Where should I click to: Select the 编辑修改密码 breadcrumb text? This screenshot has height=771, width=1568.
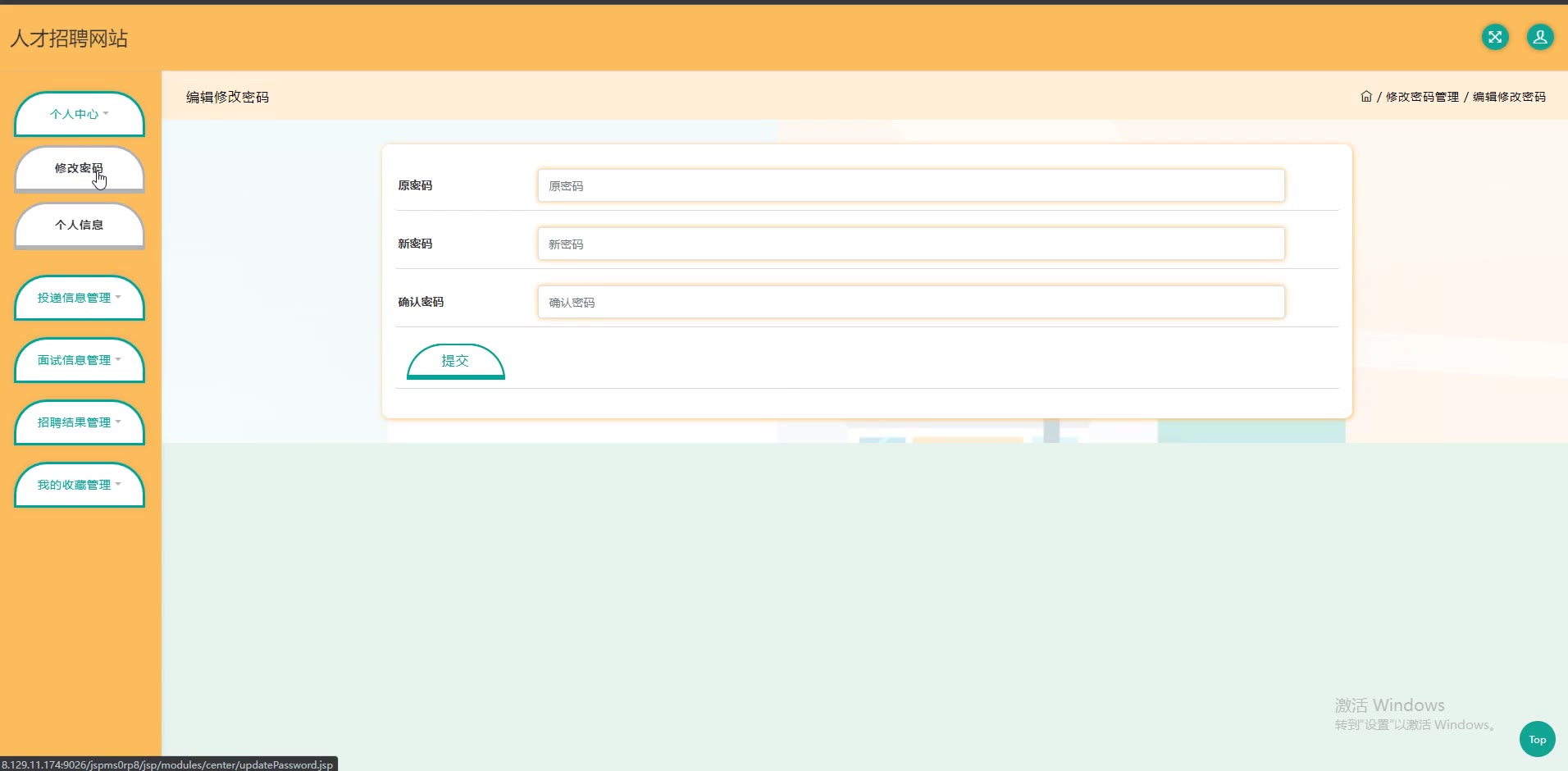(1509, 97)
